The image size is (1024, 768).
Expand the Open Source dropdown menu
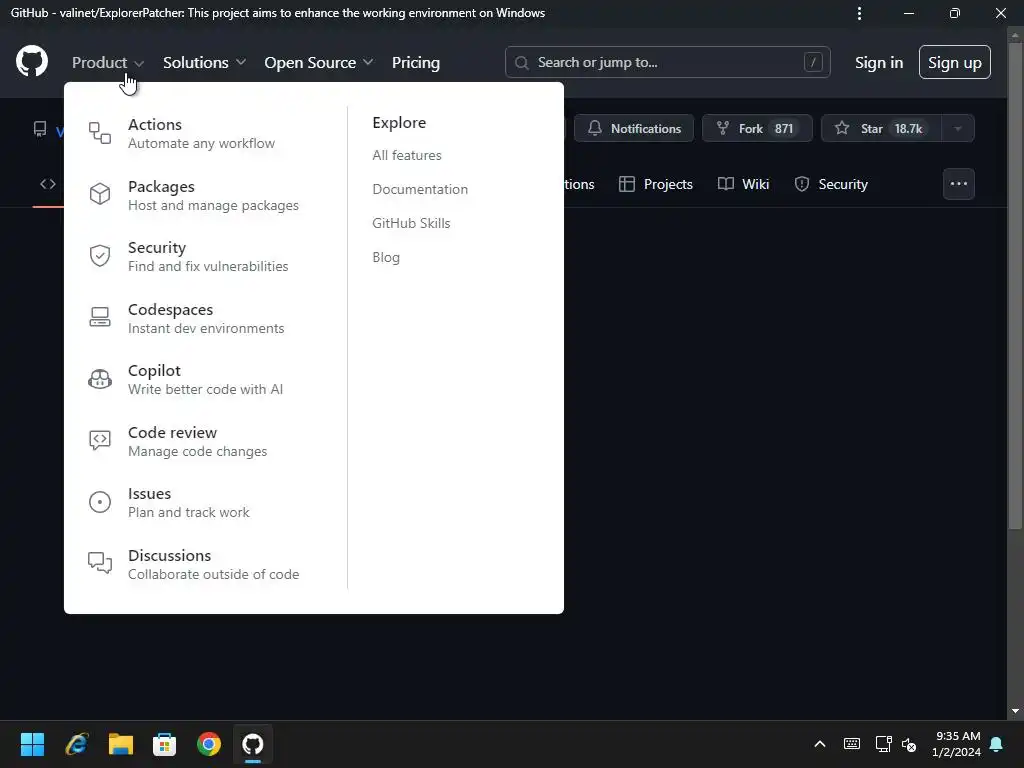pos(319,63)
